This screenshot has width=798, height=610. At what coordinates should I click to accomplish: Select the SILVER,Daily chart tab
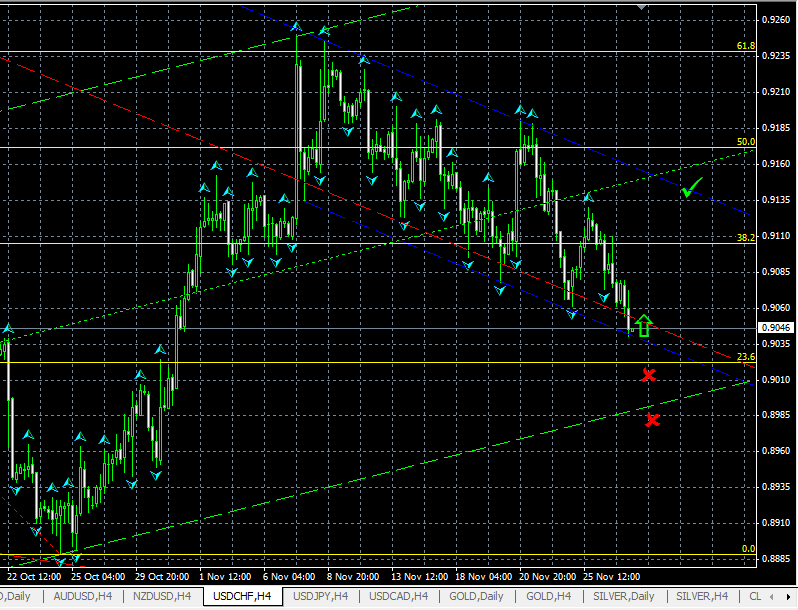click(628, 596)
